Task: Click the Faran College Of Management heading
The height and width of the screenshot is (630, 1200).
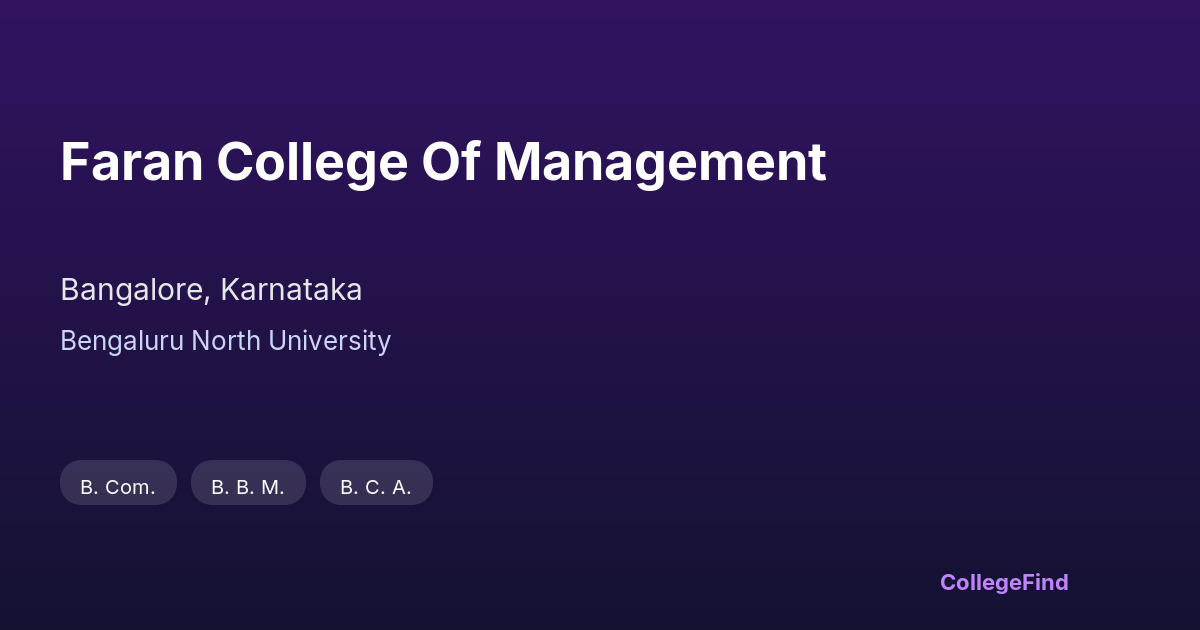Action: pos(443,162)
